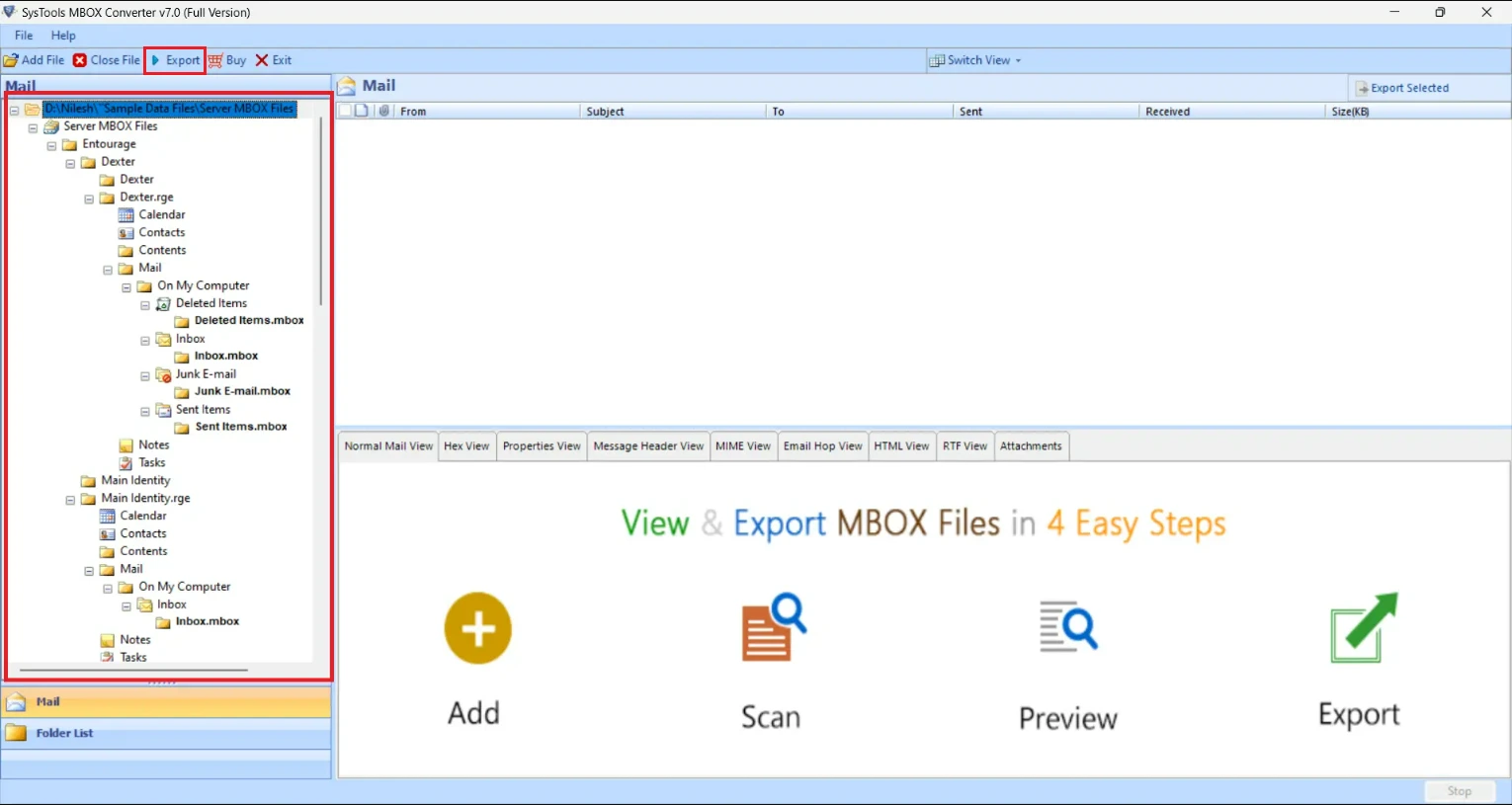Select the Junk E-mail folder icon
This screenshot has width=1512, height=805.
pos(163,375)
